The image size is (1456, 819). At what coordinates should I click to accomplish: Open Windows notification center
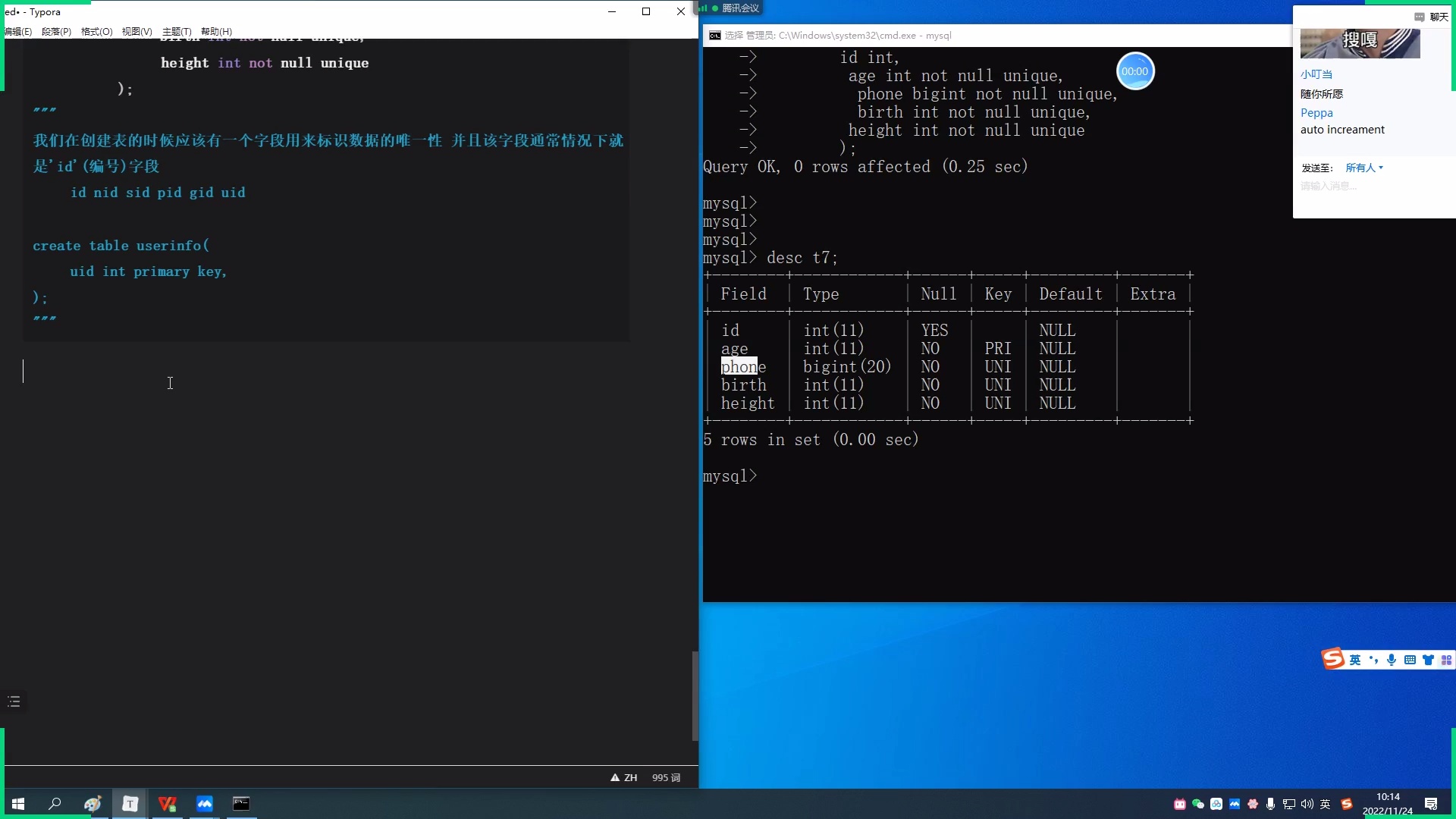pos(1431,805)
